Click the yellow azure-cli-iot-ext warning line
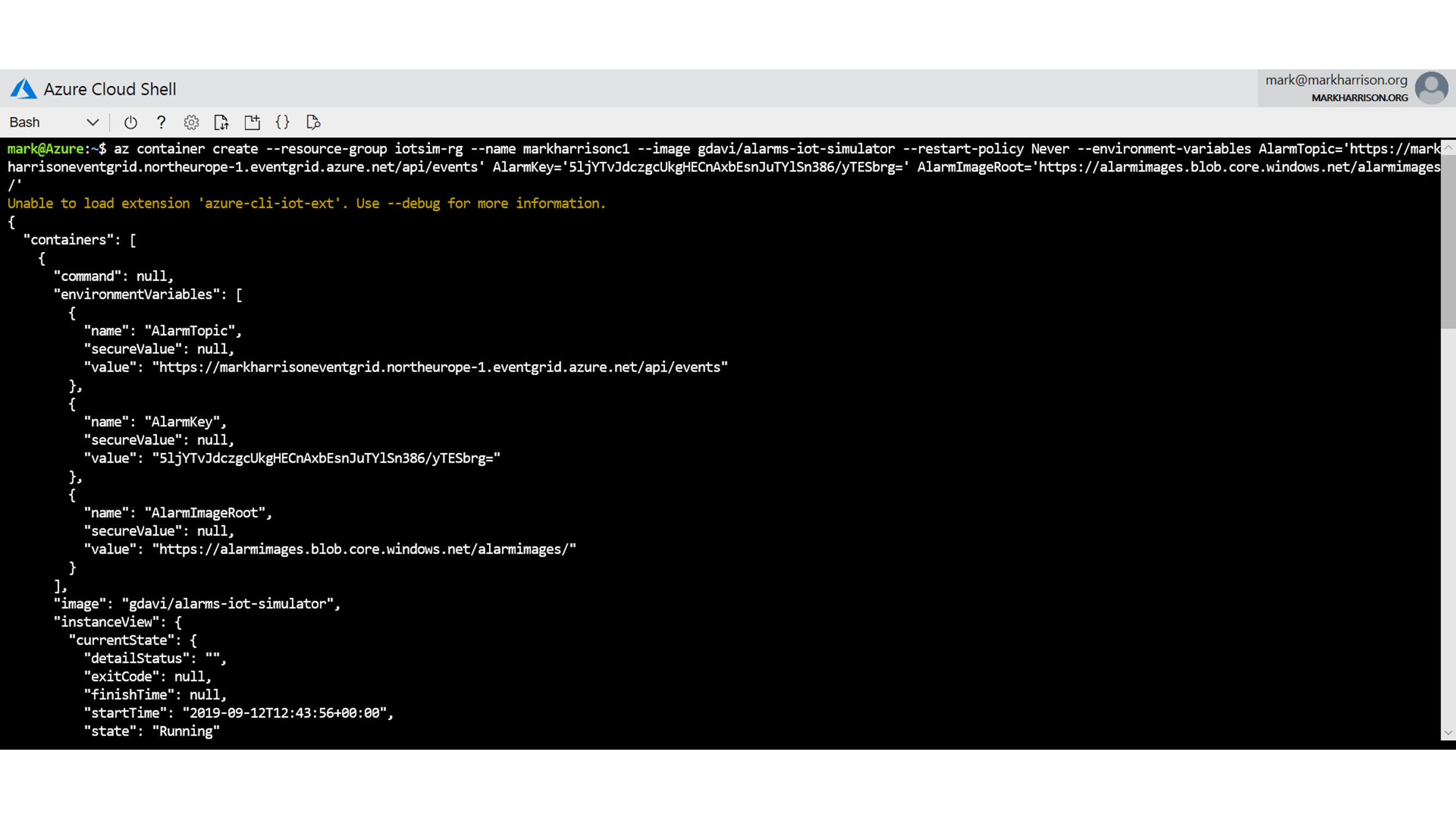The width and height of the screenshot is (1456, 819). tap(306, 204)
